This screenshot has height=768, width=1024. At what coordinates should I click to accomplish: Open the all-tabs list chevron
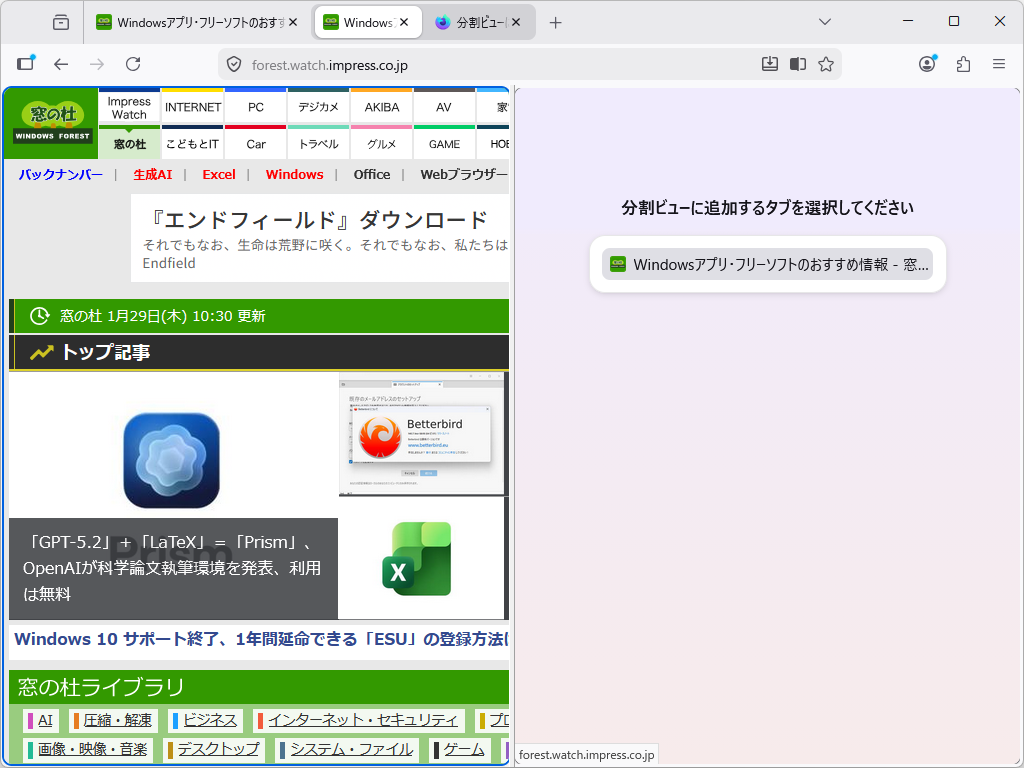coord(823,21)
